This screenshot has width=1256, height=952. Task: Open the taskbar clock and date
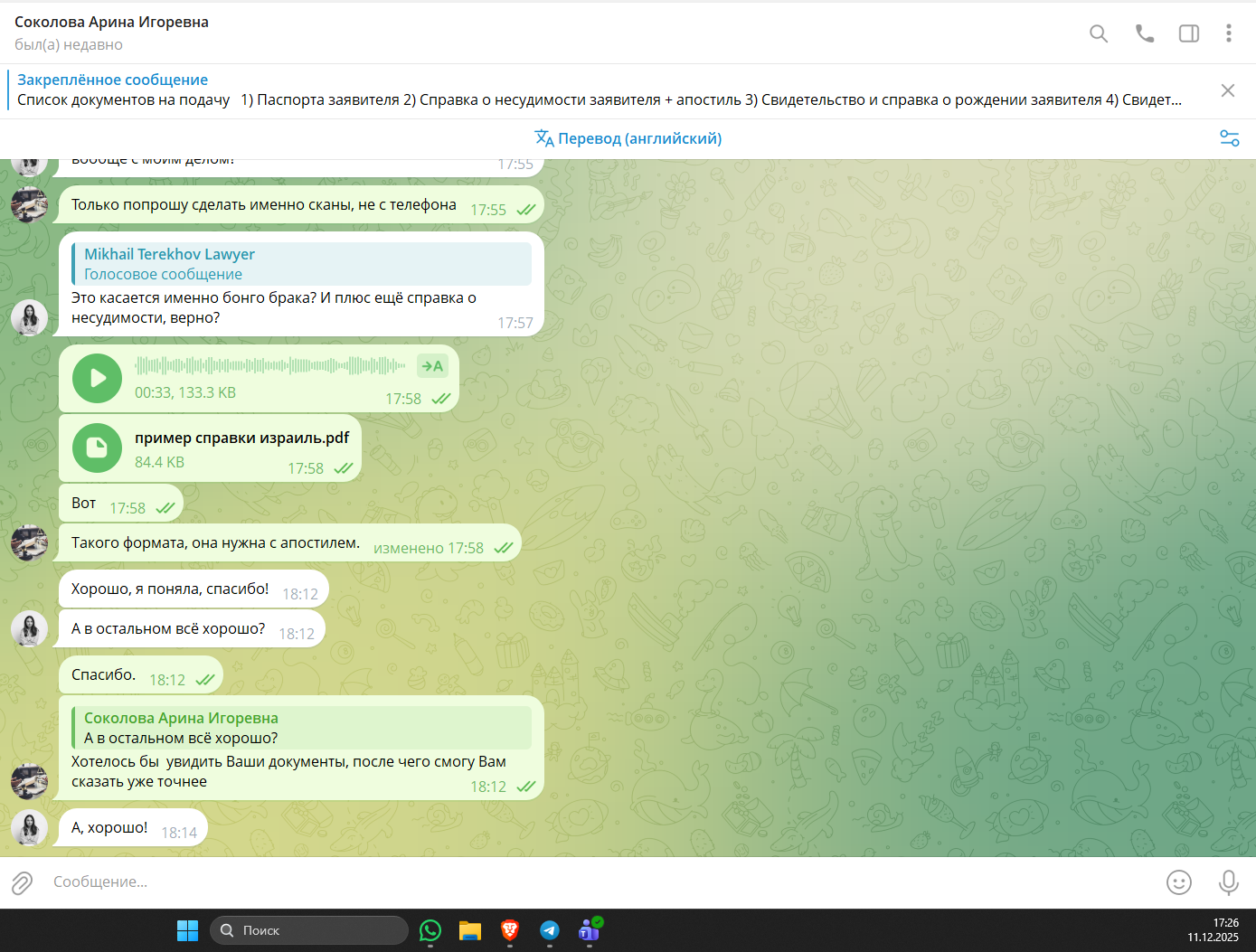point(1214,930)
